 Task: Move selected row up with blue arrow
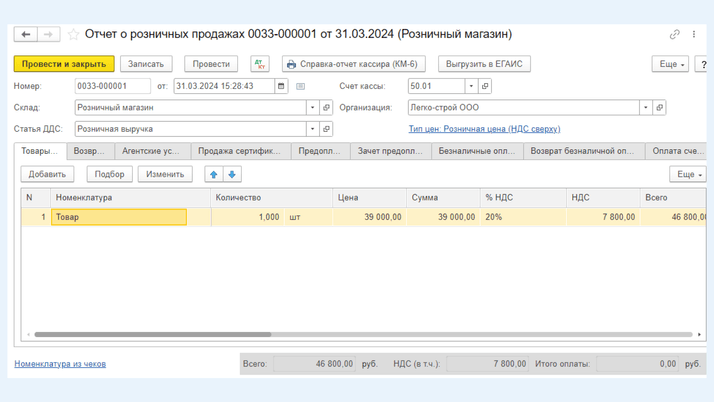pos(214,174)
